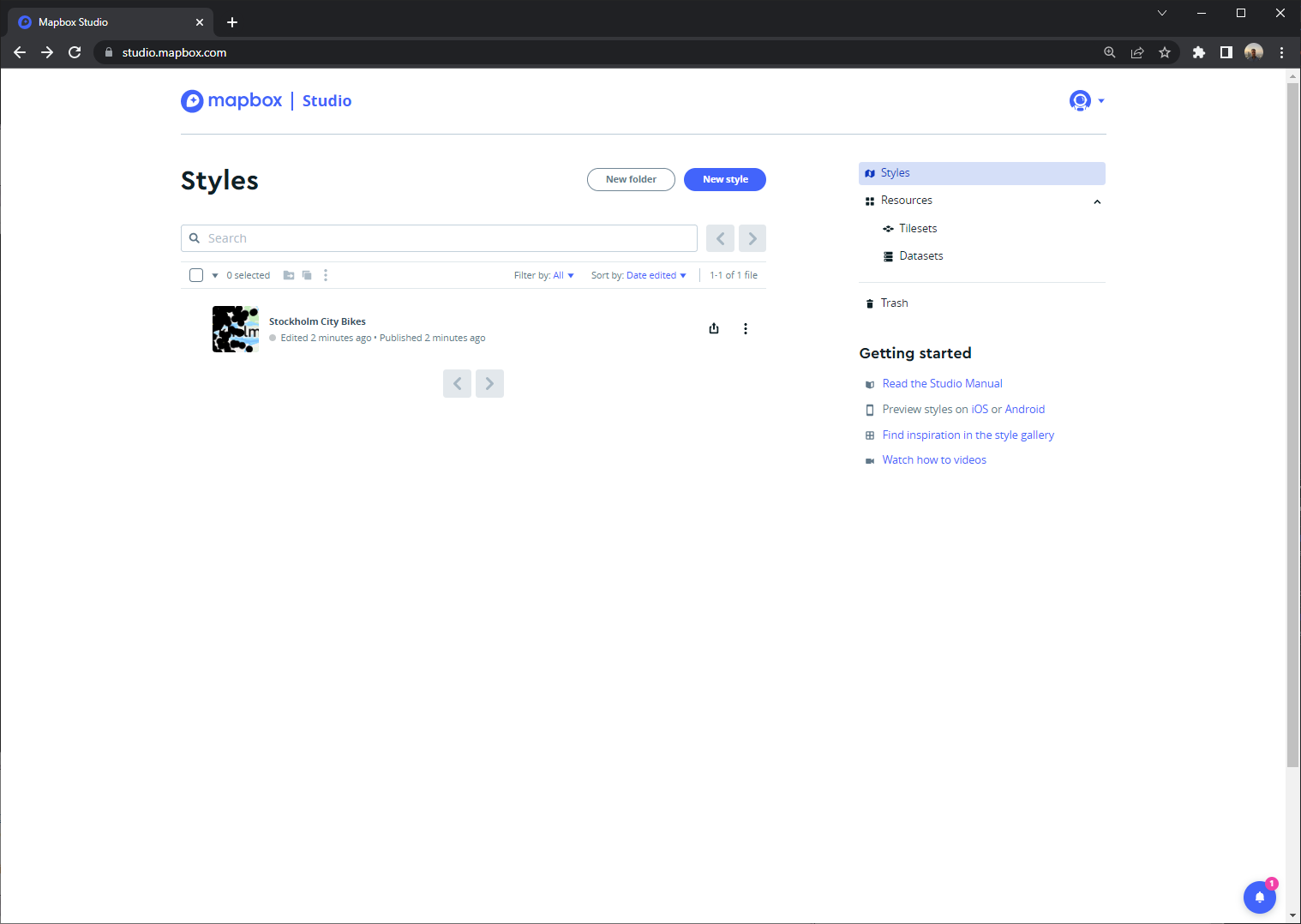Click the bottom previous page arrow
1301x924 pixels.
click(x=457, y=383)
